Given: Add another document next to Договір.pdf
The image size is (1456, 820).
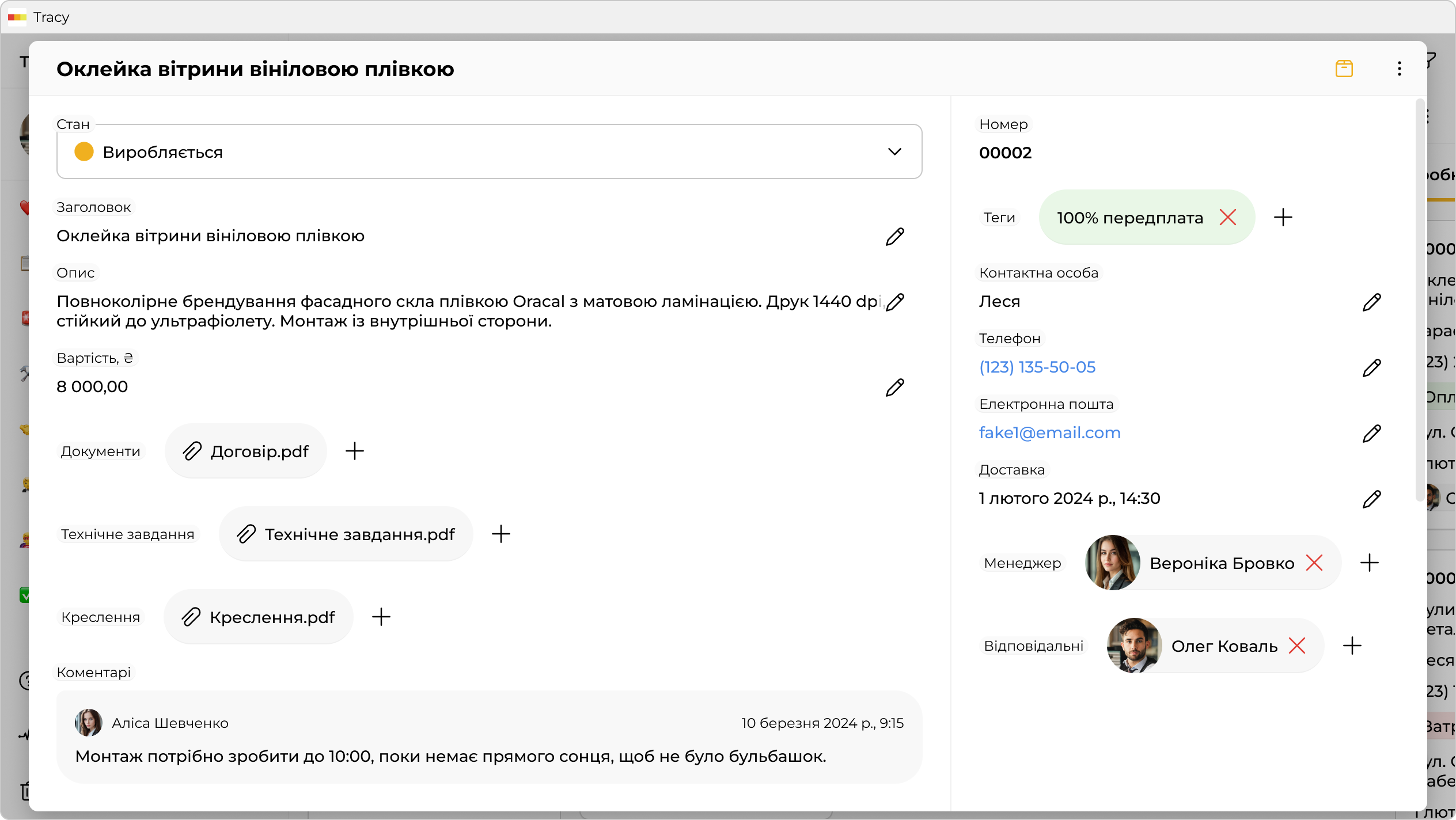Looking at the screenshot, I should coord(354,451).
